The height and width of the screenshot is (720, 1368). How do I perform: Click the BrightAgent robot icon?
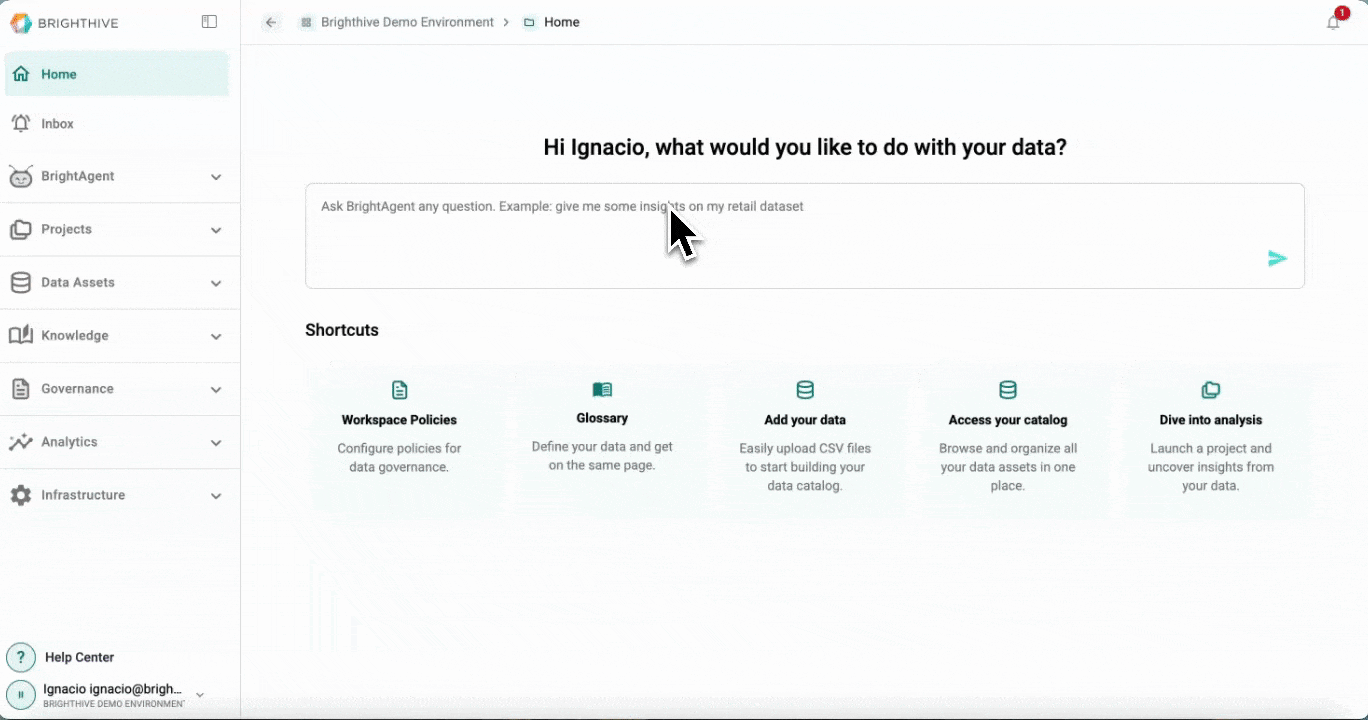(21, 176)
